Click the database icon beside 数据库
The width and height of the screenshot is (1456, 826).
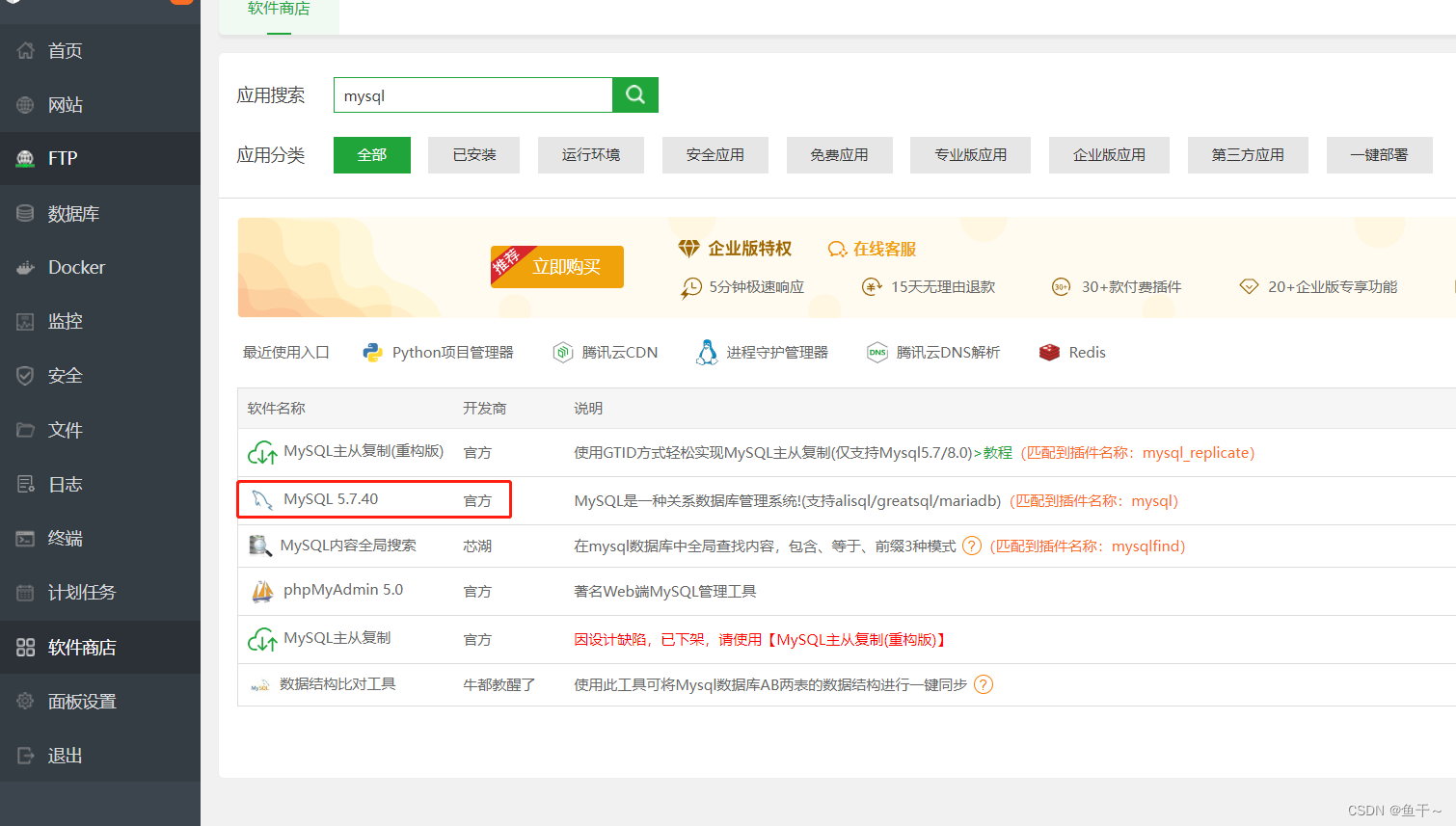[25, 213]
